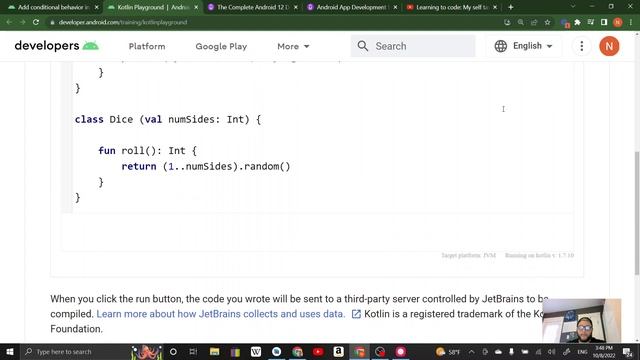Open the Amazon app in taskbar

(338, 351)
